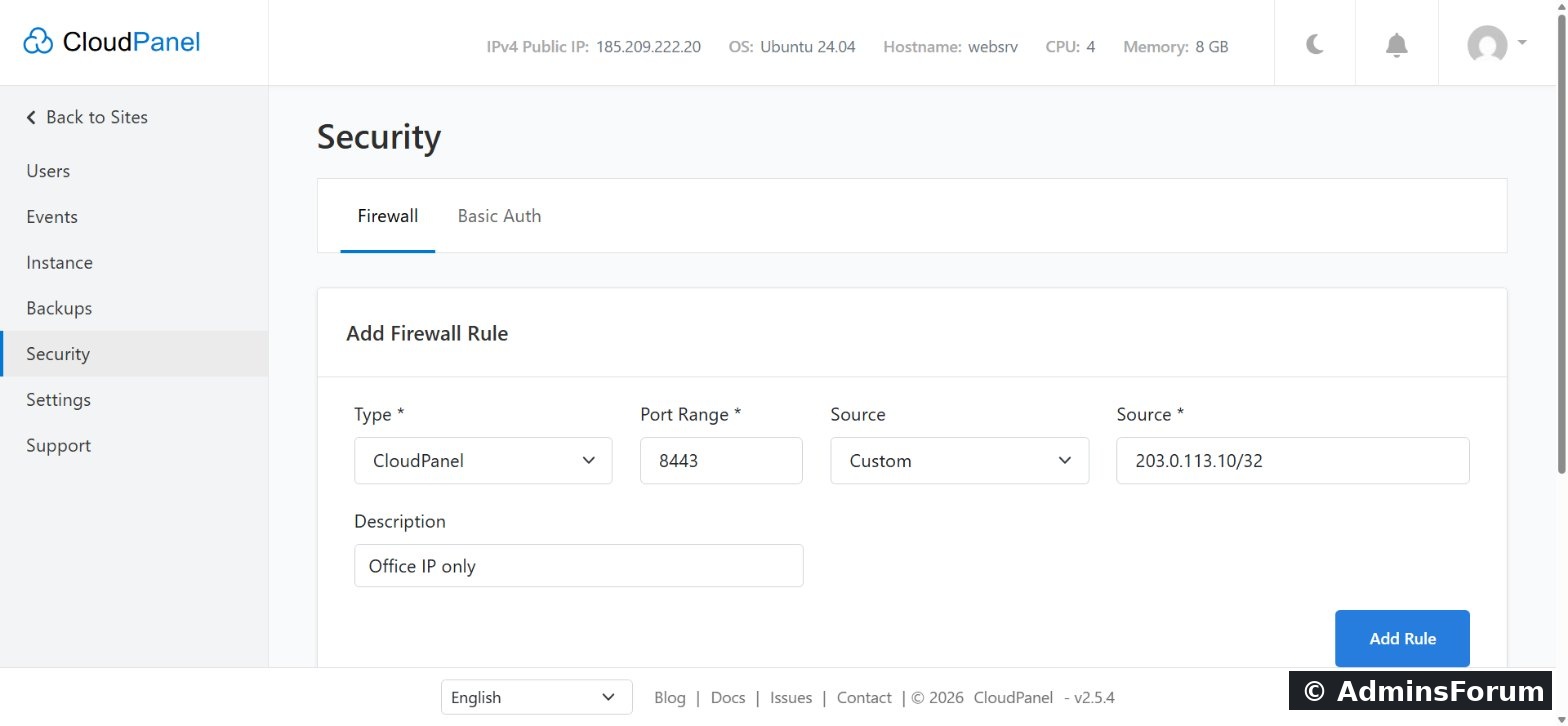
Task: Click the Source IP address field
Action: [x=1293, y=461]
